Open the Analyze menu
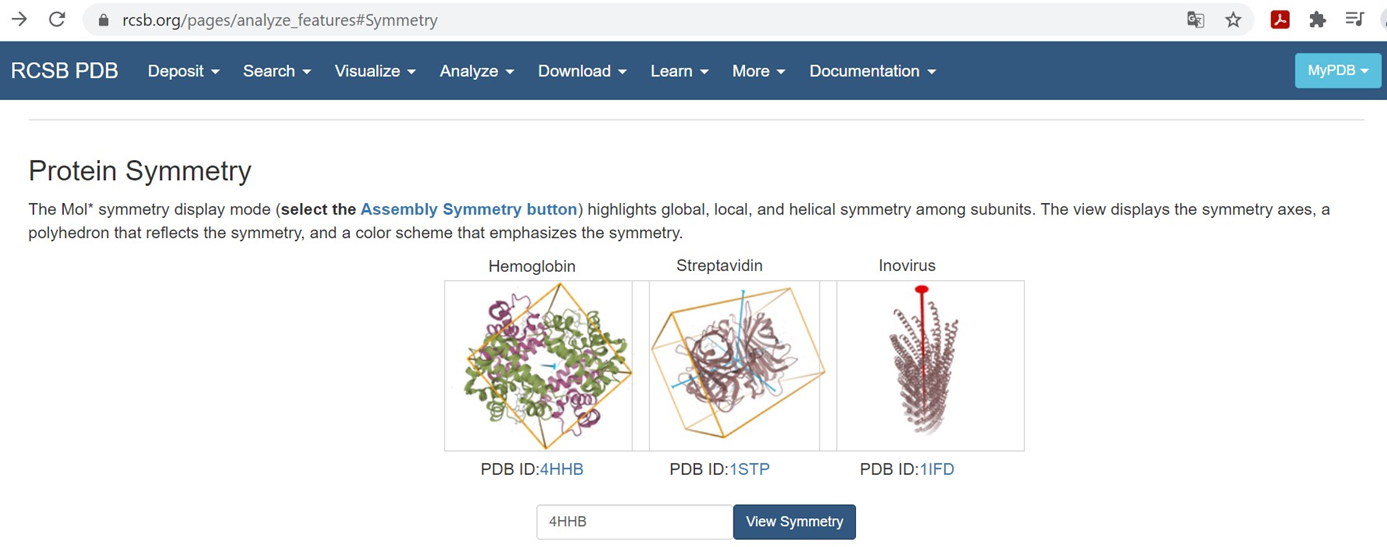The image size is (1387, 547). [x=477, y=71]
